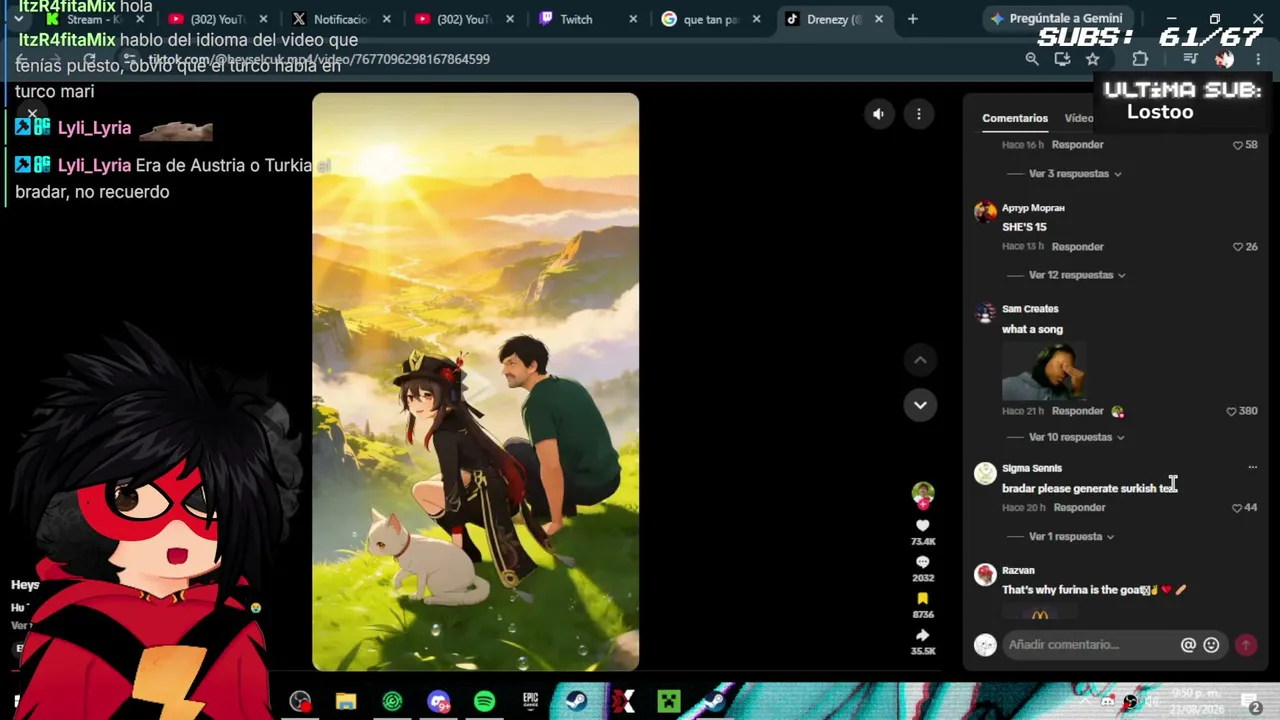Open the page zoom magnifier icon

point(1032,59)
